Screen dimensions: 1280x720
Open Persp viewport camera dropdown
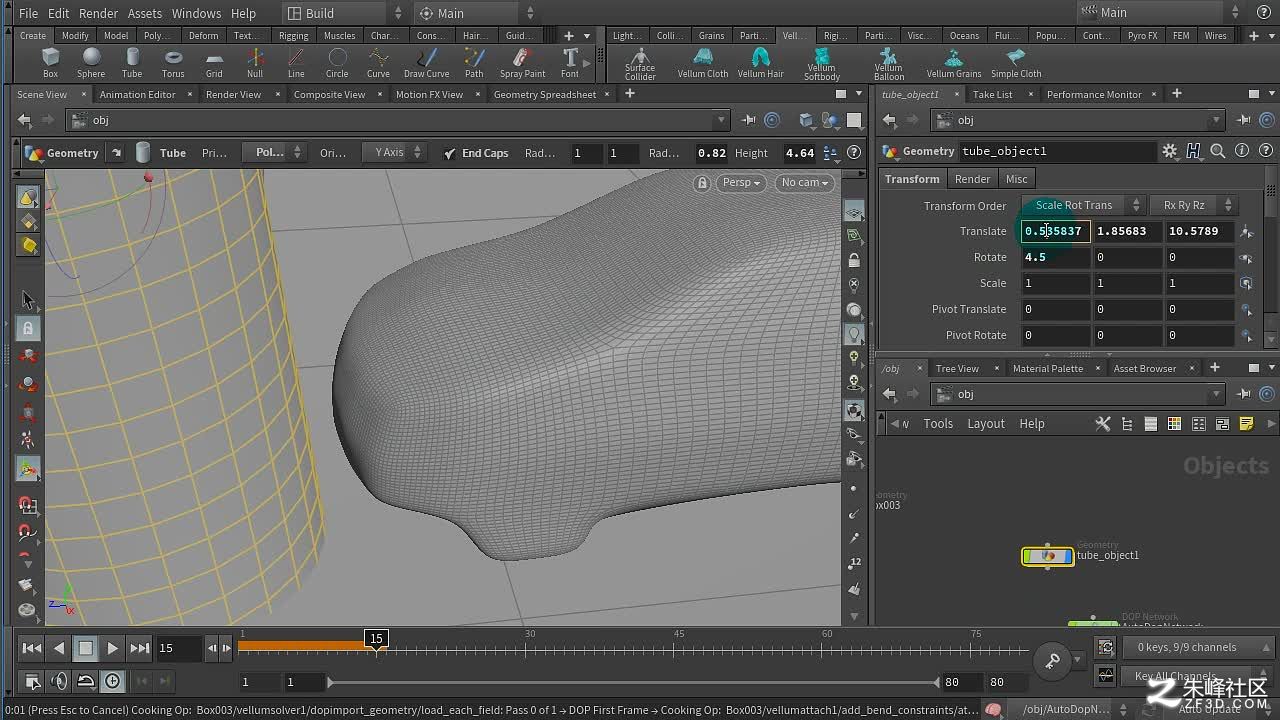[741, 183]
